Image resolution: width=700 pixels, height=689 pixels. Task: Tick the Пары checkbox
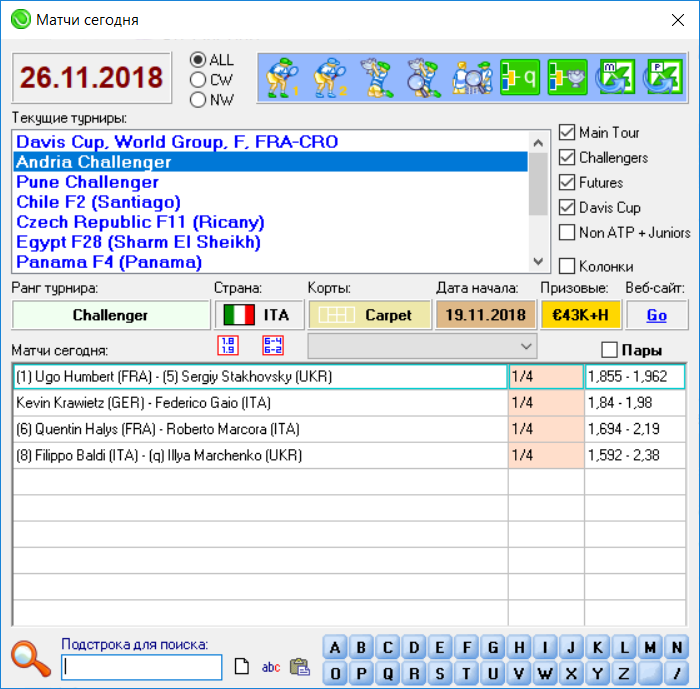609,350
